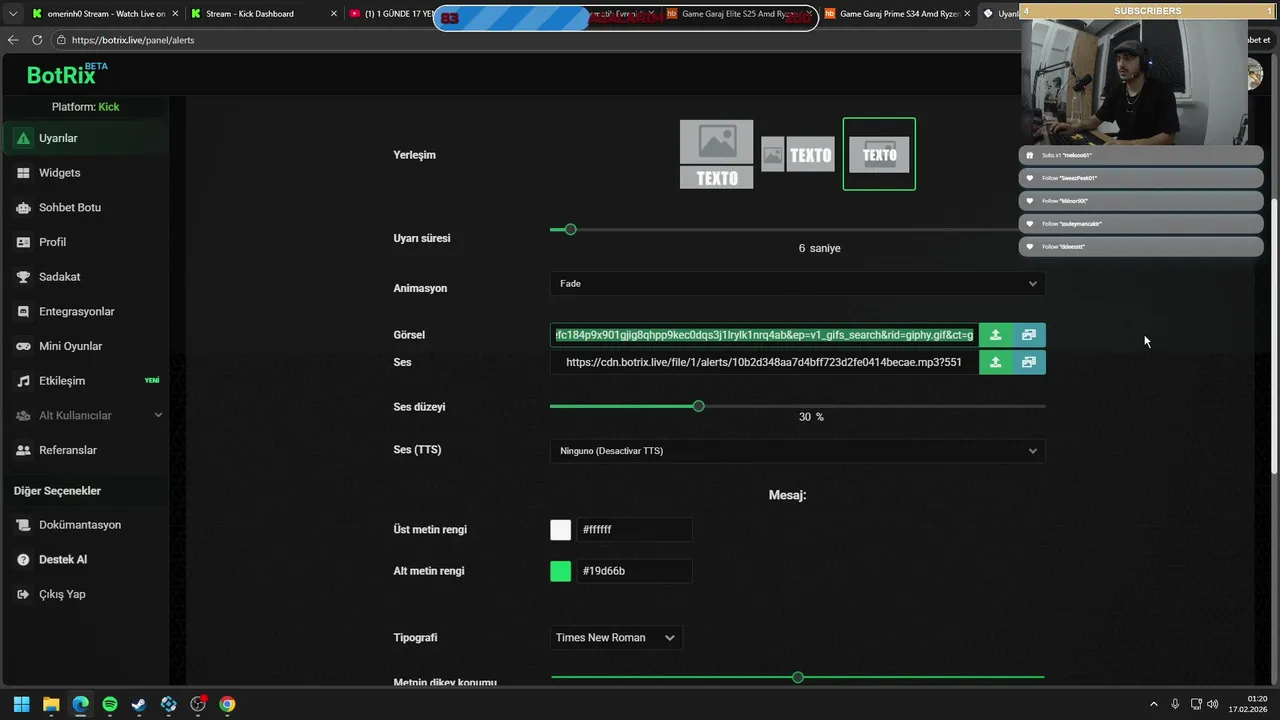Open Dokümantasyon icon in sidebar
Screen dimensions: 1280x720
coord(23,525)
